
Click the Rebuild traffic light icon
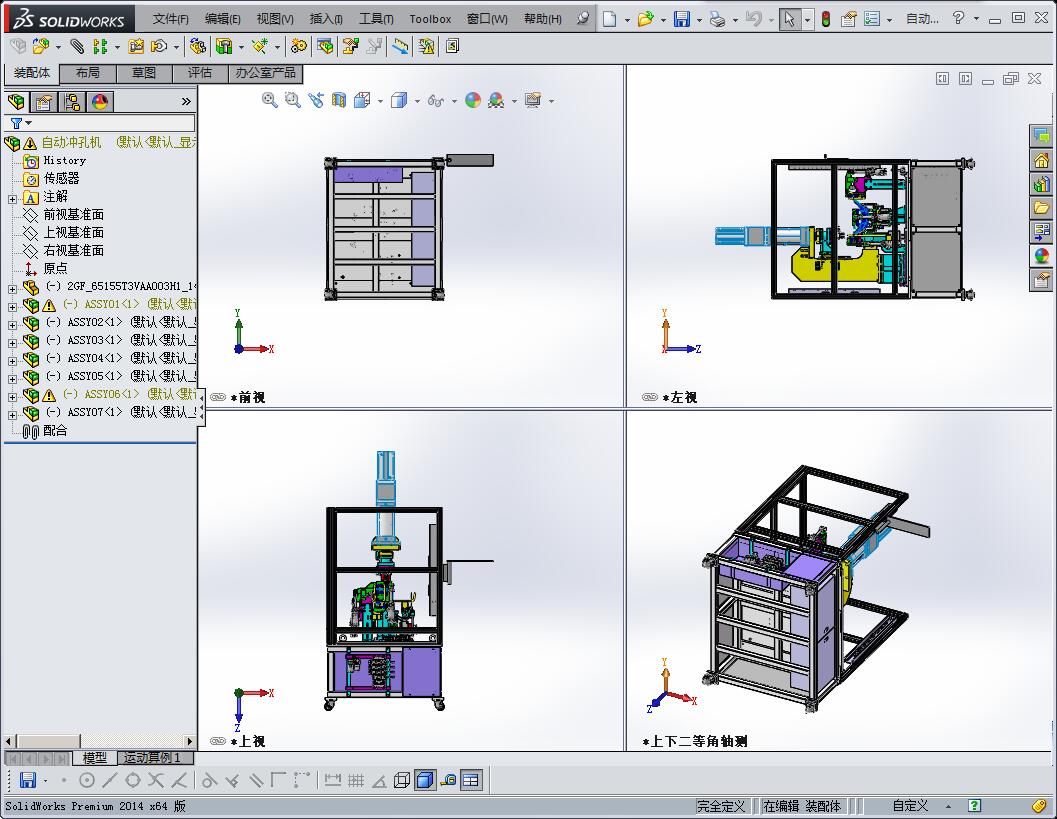(x=826, y=19)
